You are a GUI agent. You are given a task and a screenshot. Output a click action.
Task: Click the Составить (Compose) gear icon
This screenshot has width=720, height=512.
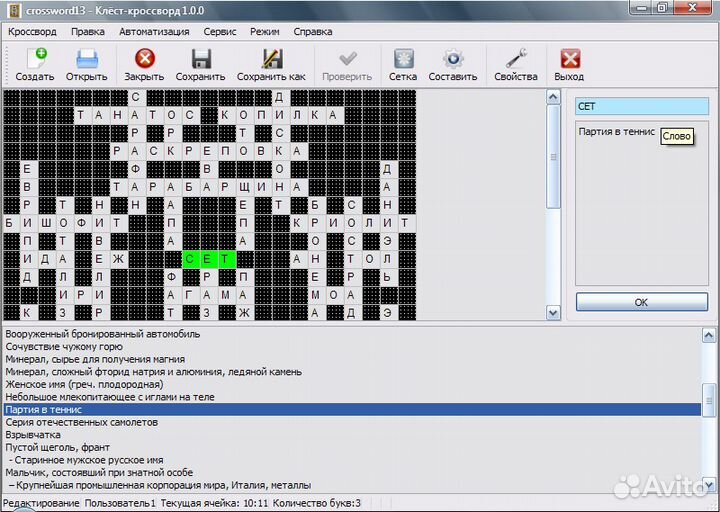453,59
